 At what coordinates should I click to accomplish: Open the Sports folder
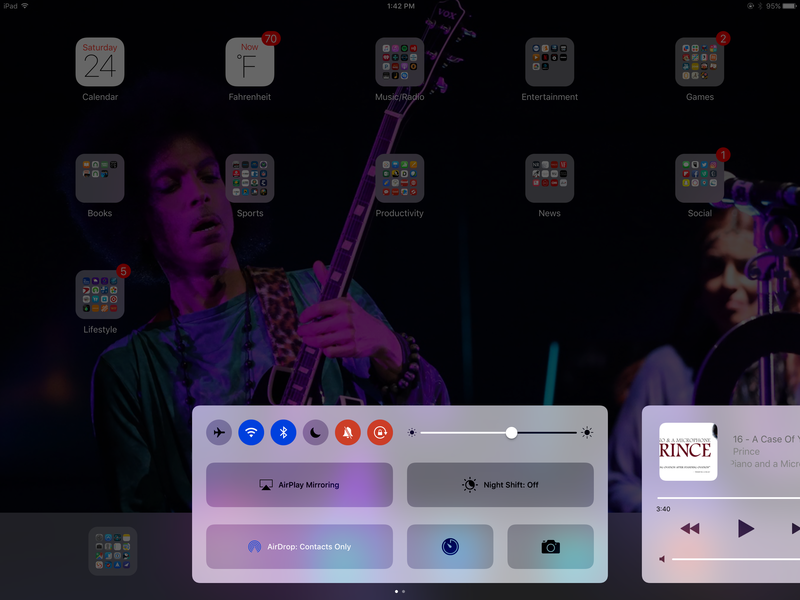click(250, 178)
